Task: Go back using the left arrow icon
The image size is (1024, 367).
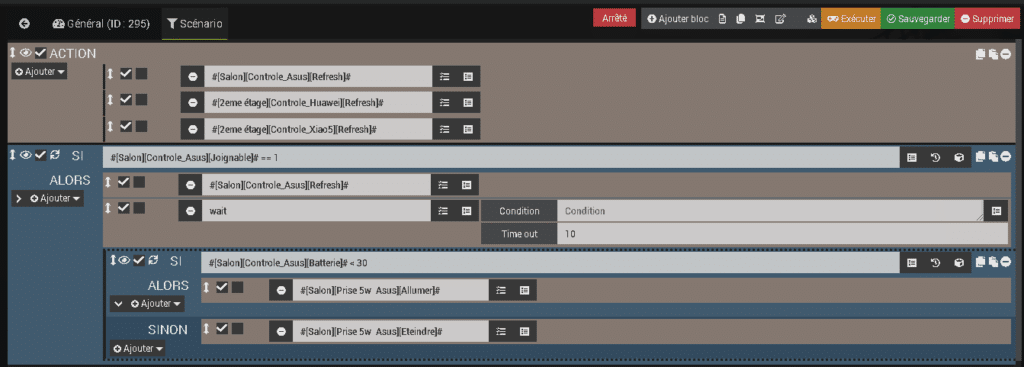Action: click(x=25, y=24)
